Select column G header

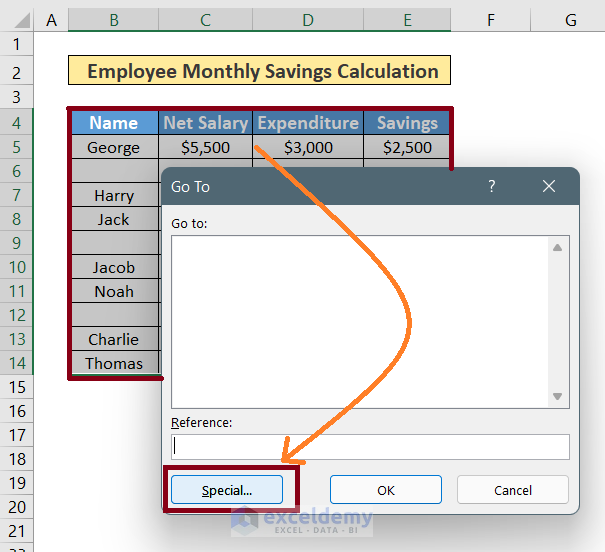point(570,20)
